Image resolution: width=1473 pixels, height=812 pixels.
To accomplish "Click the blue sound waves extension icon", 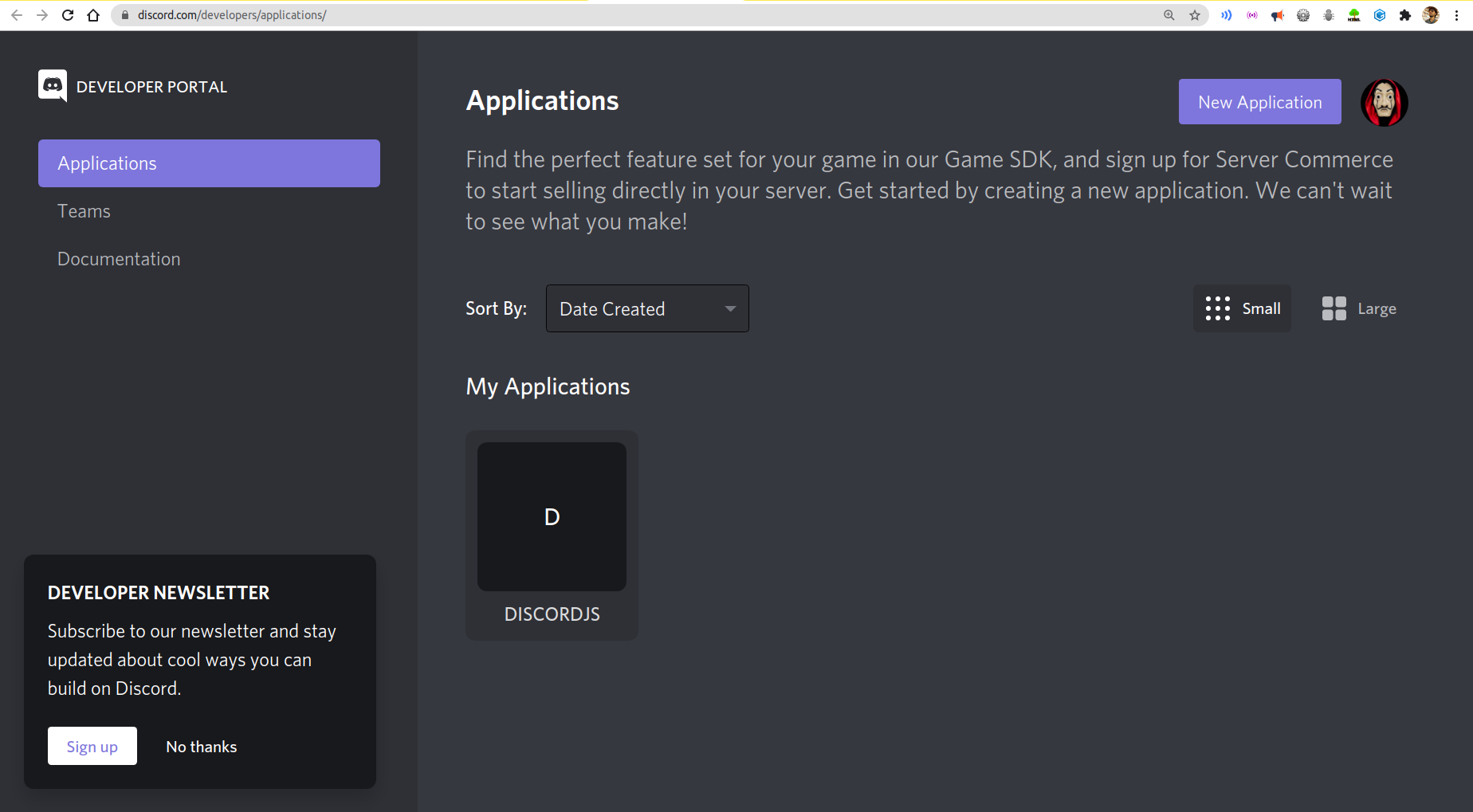I will click(1227, 15).
